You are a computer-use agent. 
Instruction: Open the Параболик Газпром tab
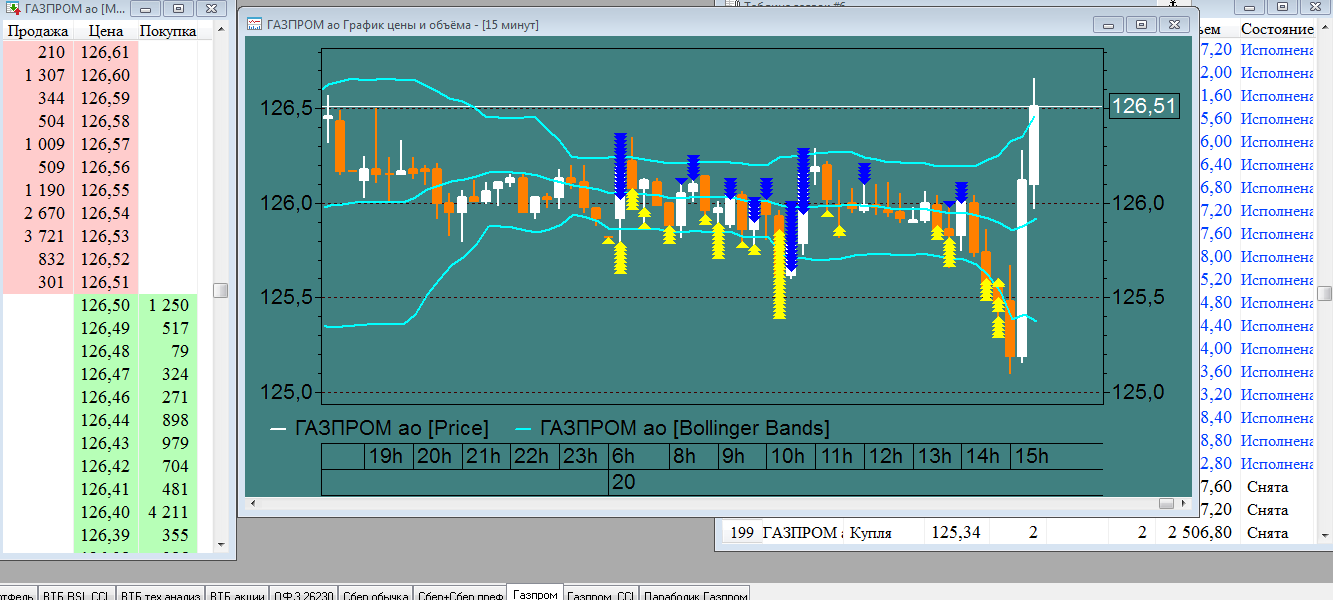[x=694, y=595]
